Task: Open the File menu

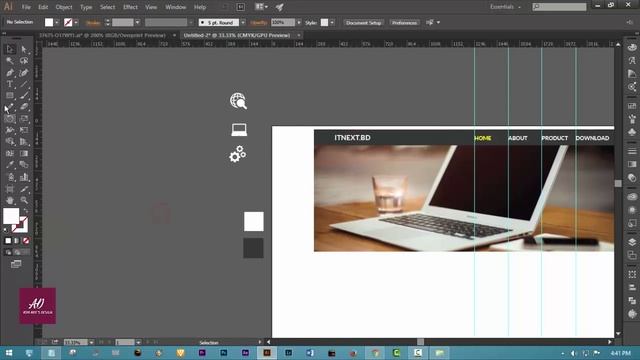Action: (x=26, y=7)
